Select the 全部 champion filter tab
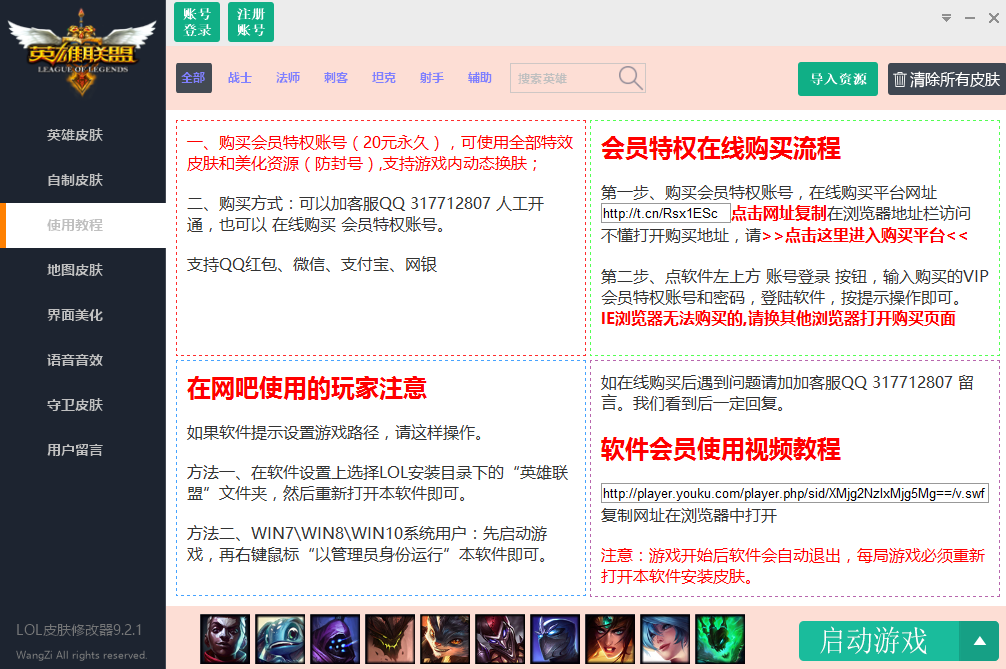This screenshot has width=1006, height=669. [194, 78]
